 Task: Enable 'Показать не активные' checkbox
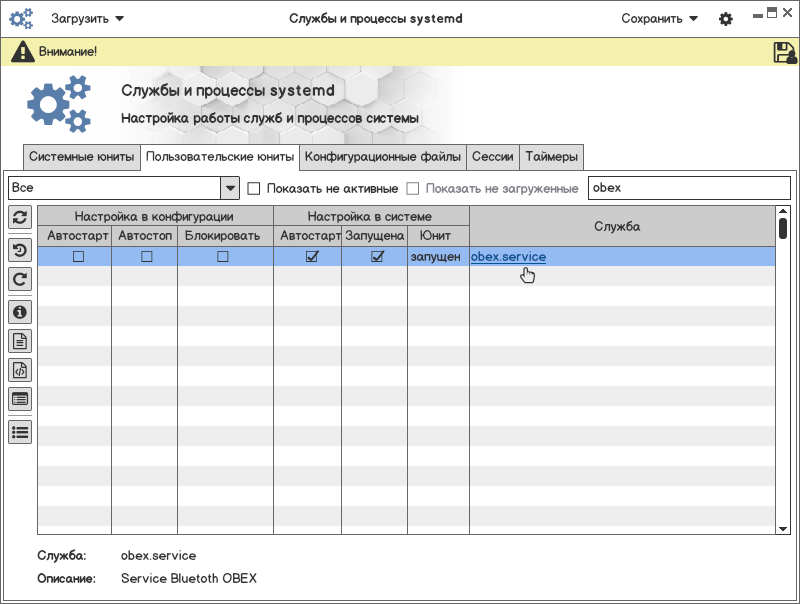[254, 189]
